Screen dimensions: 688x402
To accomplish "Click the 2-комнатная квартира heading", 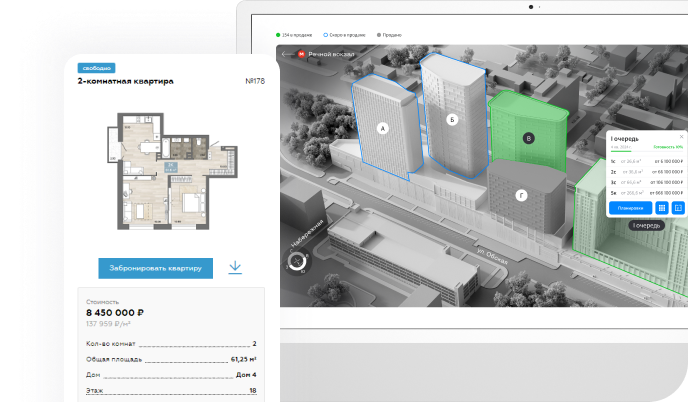I will (x=125, y=81).
